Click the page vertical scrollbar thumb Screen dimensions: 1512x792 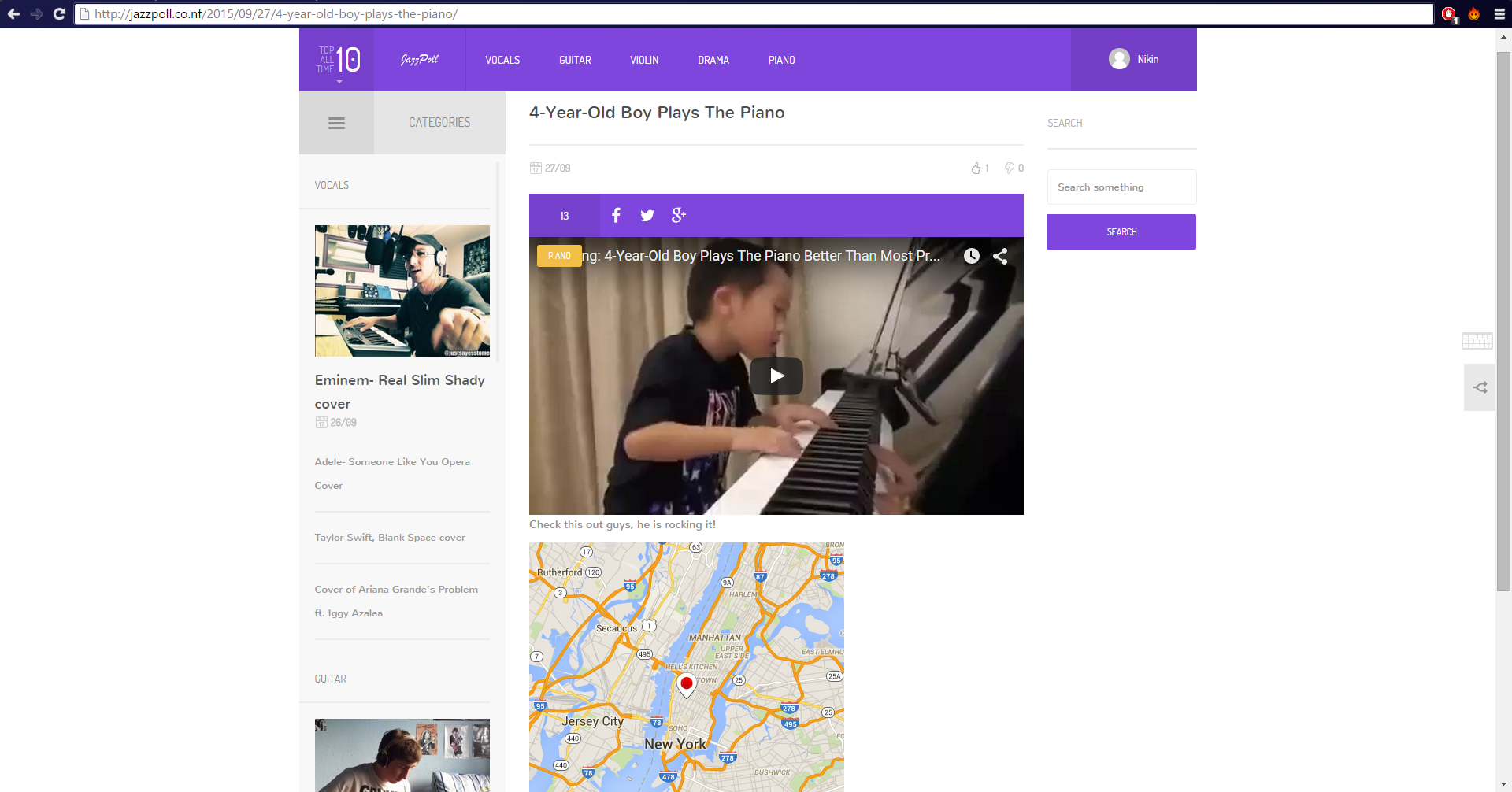point(1503,321)
